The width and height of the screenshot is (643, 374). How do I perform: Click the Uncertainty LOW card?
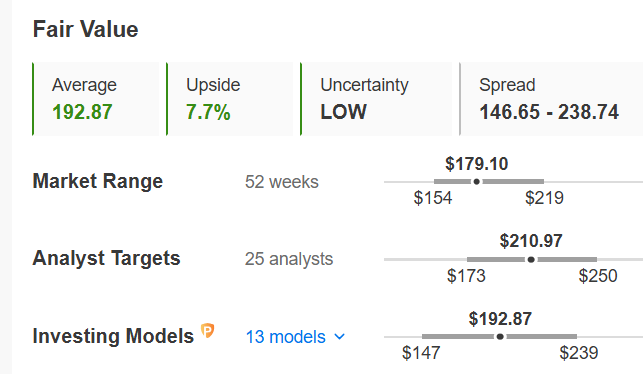376,99
